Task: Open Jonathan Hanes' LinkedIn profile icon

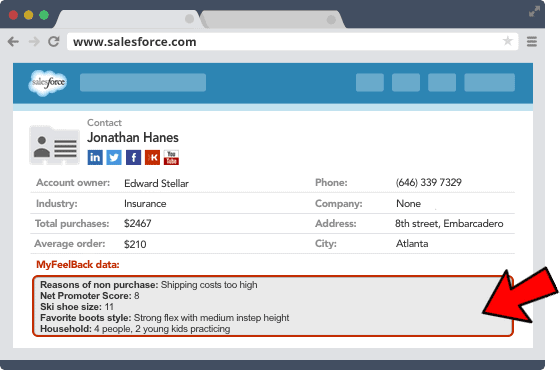Action: coord(95,158)
